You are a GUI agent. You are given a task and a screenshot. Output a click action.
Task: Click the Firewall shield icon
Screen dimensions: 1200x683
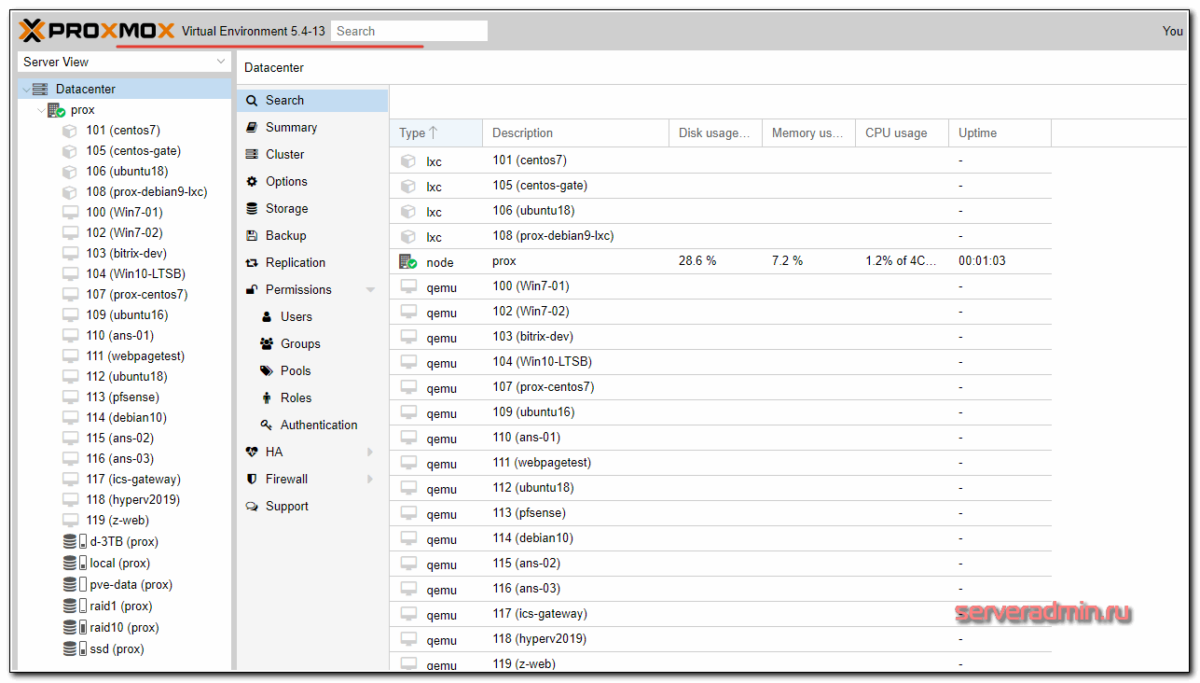point(252,479)
